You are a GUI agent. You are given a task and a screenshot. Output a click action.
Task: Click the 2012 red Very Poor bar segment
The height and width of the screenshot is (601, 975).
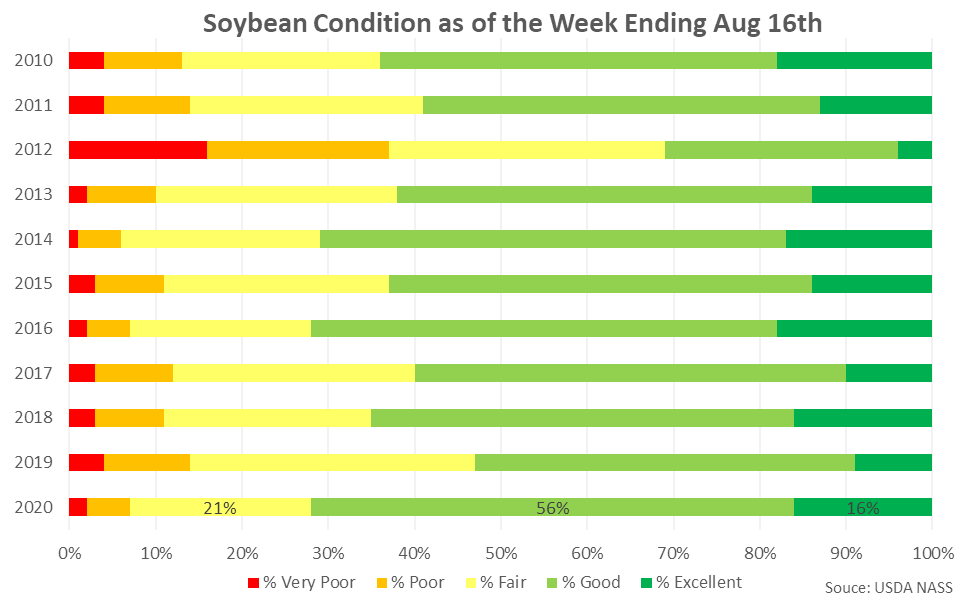click(138, 150)
